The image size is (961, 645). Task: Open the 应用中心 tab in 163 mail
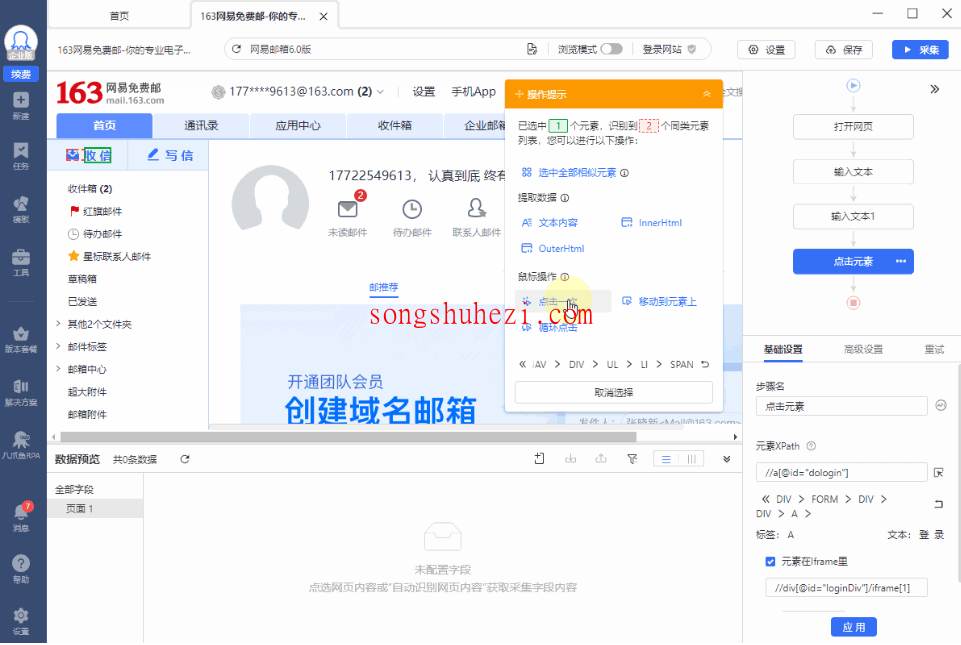[298, 126]
